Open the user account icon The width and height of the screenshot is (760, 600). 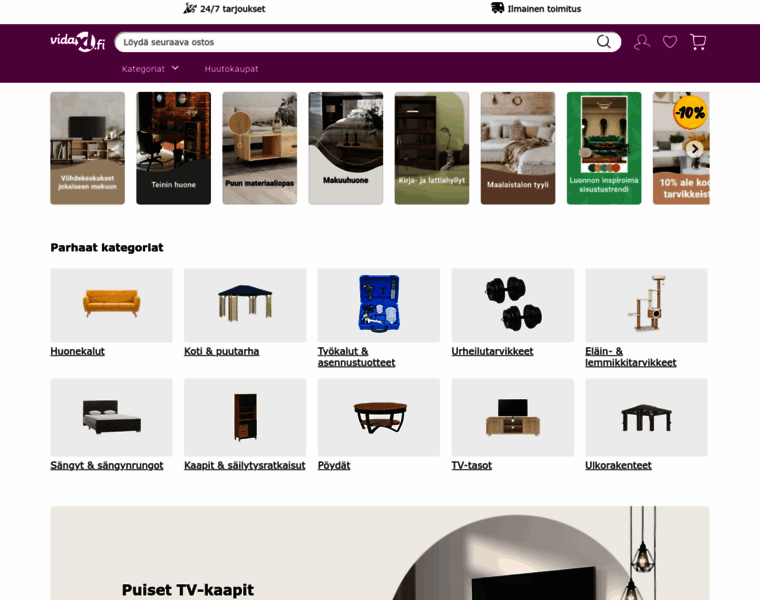642,42
